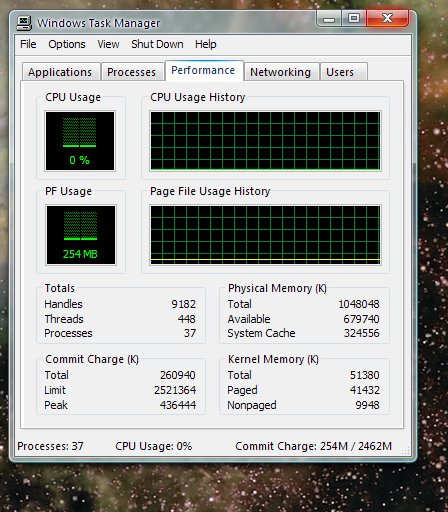Click the status bar Processes: 37 entry
Screen dimensions: 448x512
tap(50, 446)
